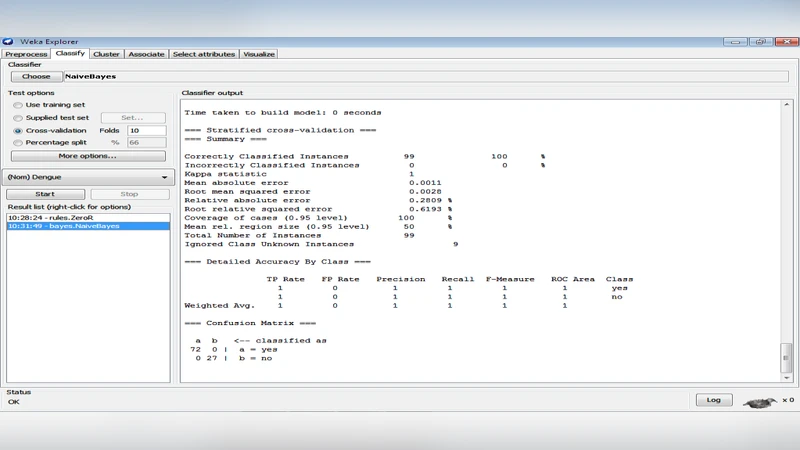
Task: Select the Supplied test set option
Action: click(18, 118)
